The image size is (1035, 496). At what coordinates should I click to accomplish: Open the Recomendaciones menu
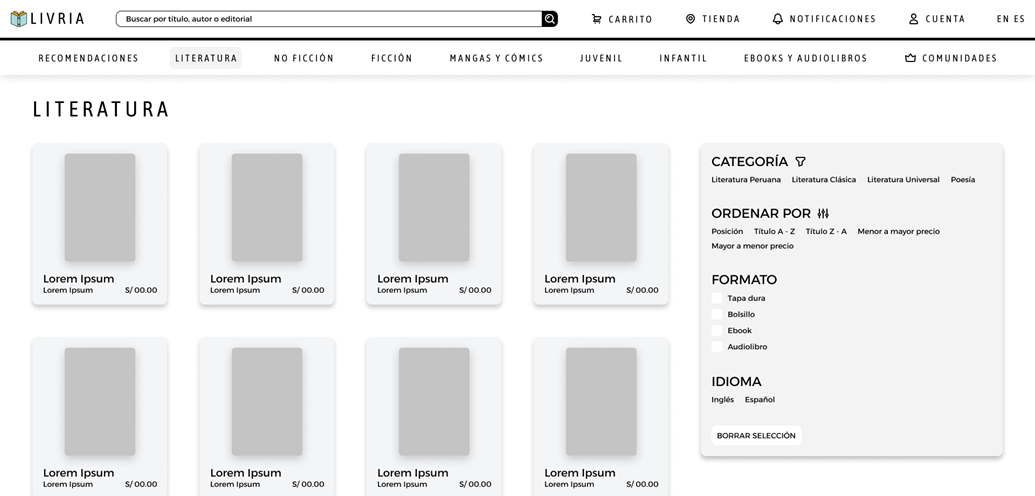[88, 58]
